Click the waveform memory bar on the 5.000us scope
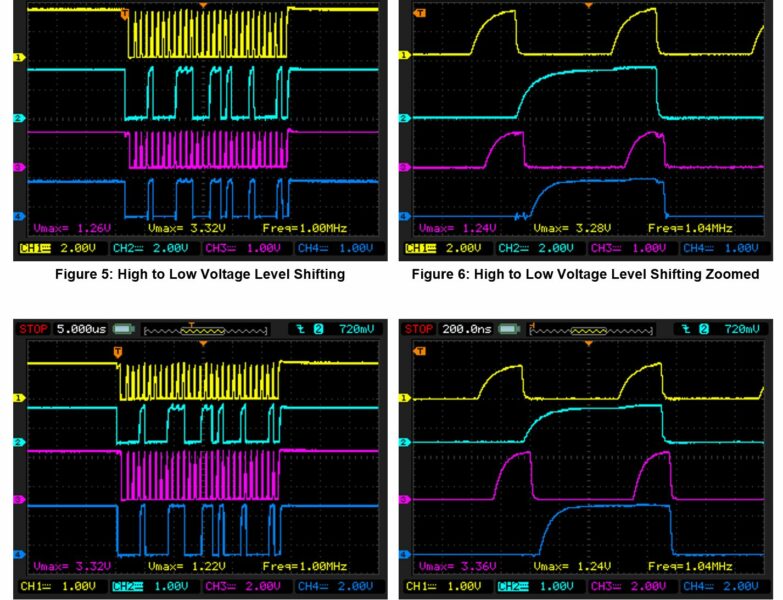This screenshot has width=783, height=600. (206, 330)
